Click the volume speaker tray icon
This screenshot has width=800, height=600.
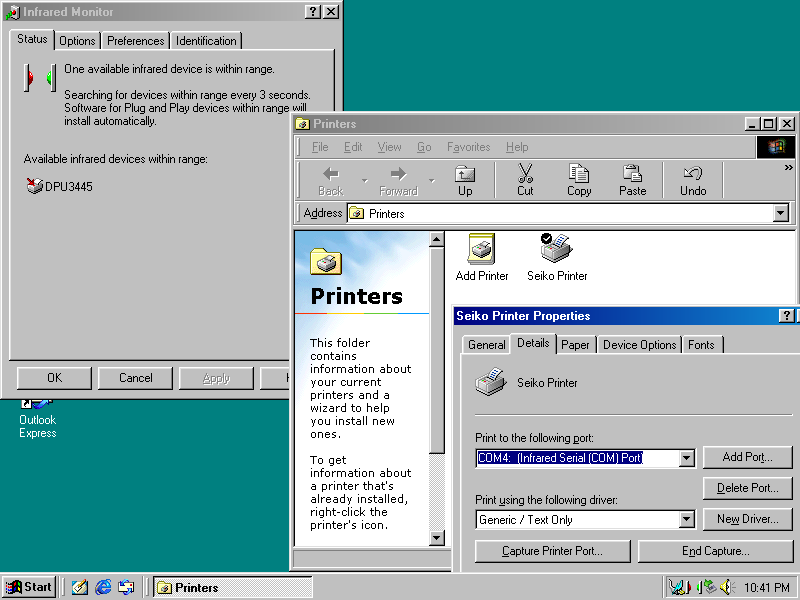728,587
